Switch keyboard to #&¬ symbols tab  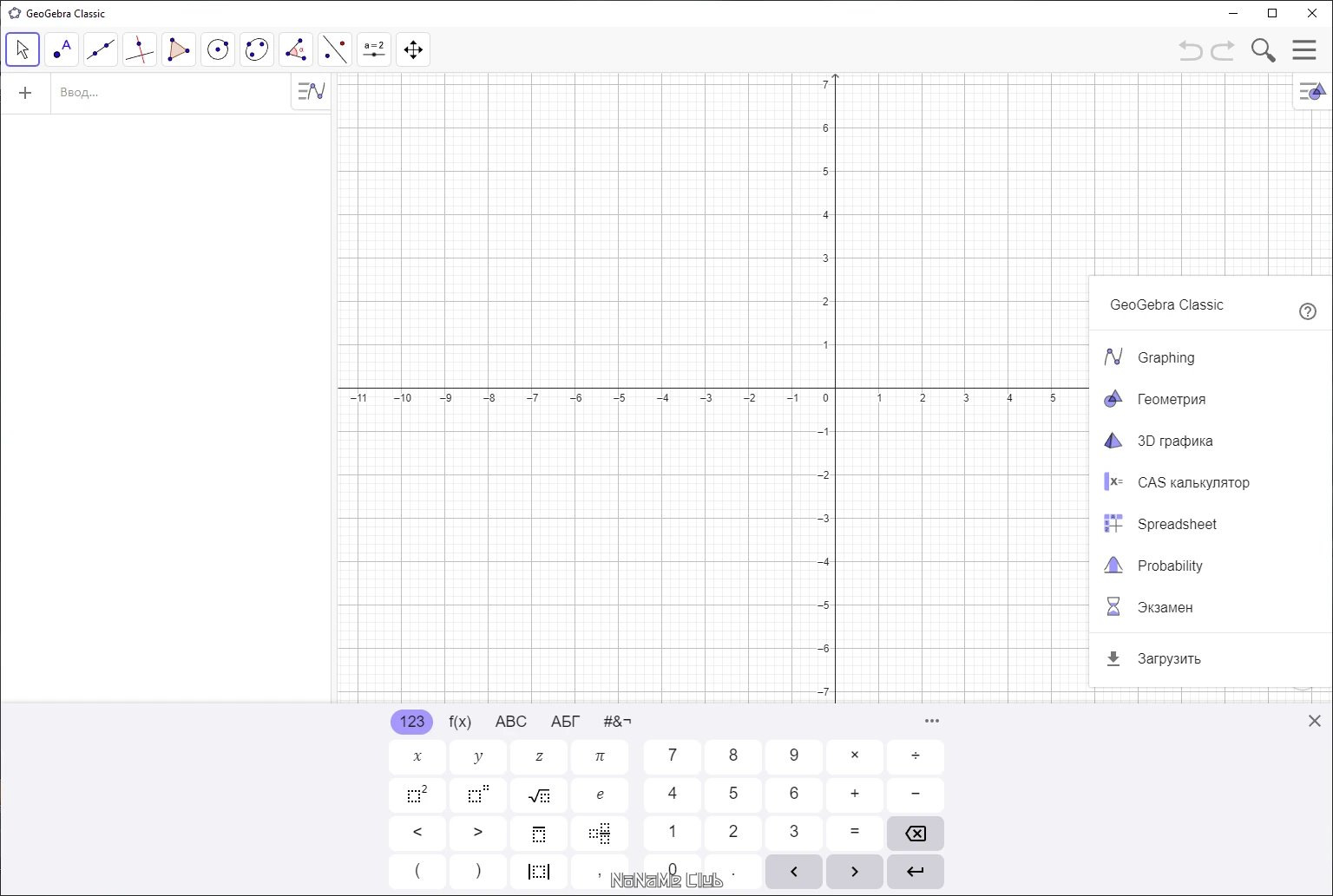point(618,722)
